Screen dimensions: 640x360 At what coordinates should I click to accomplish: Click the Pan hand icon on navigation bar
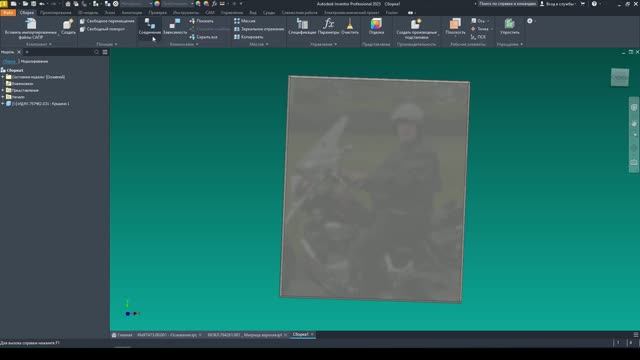pos(634,124)
